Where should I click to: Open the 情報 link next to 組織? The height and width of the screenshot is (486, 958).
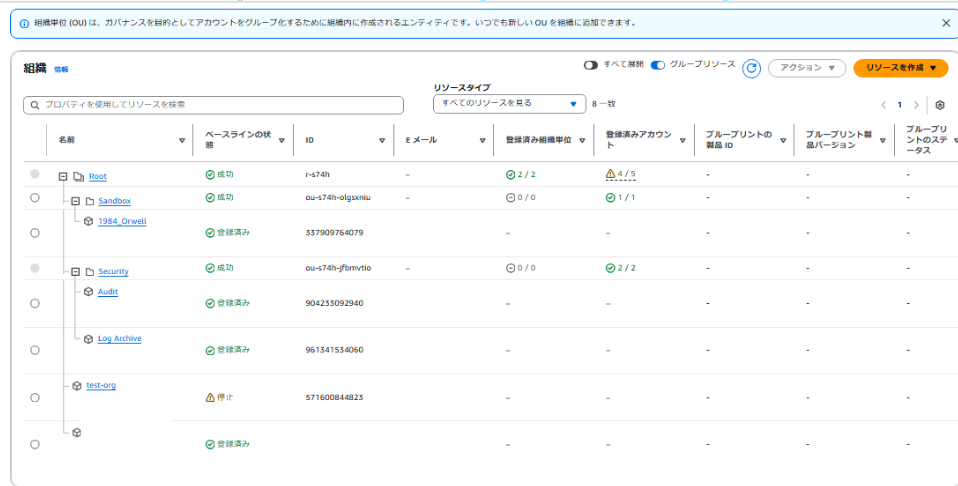[x=61, y=70]
